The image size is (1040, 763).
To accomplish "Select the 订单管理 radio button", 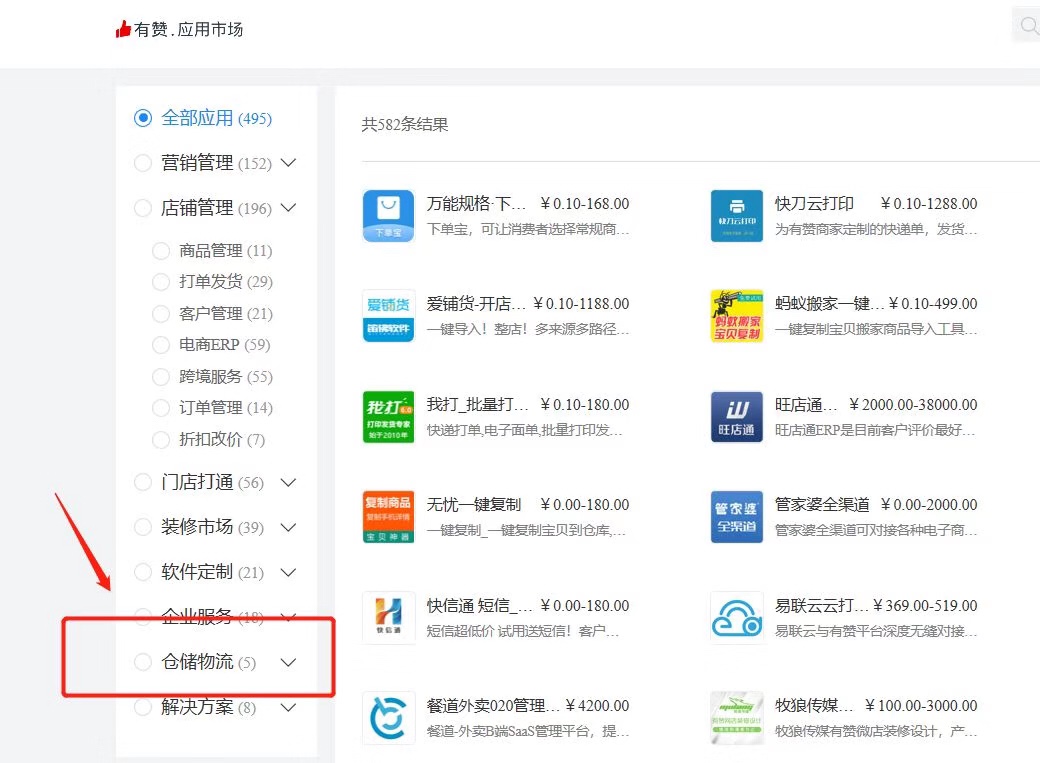I will (x=161, y=407).
